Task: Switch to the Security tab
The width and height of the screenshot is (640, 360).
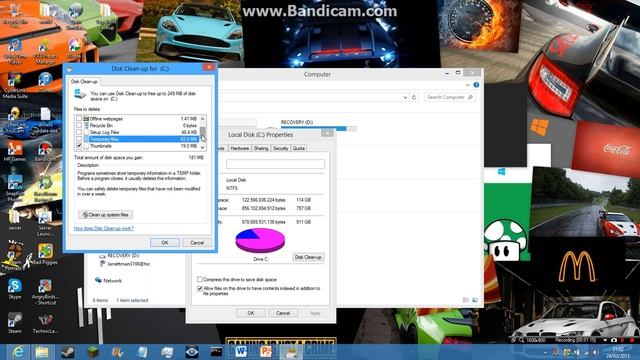Action: point(280,148)
